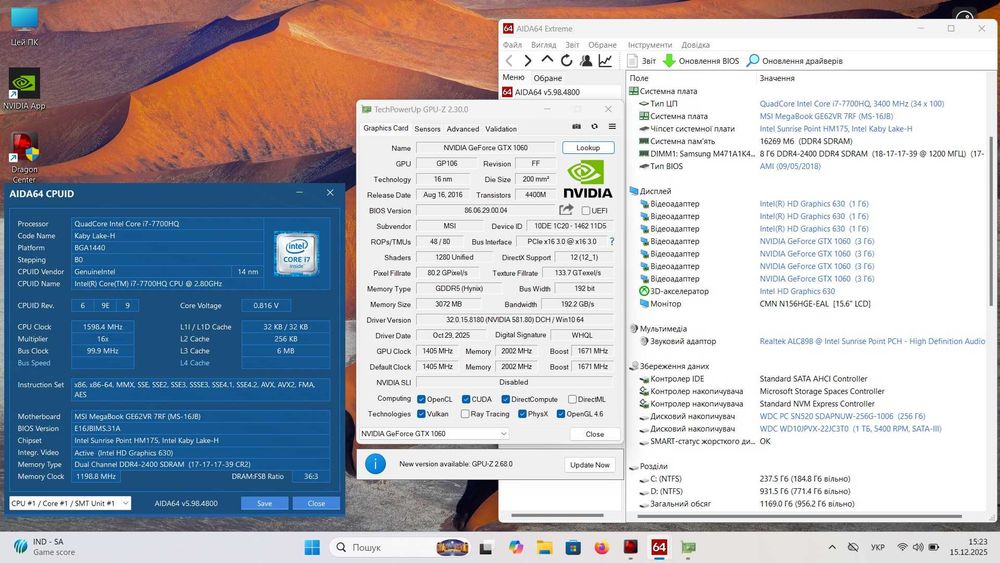Click the GPU-Z screenshot camera icon
The height and width of the screenshot is (563, 1000).
point(576,127)
